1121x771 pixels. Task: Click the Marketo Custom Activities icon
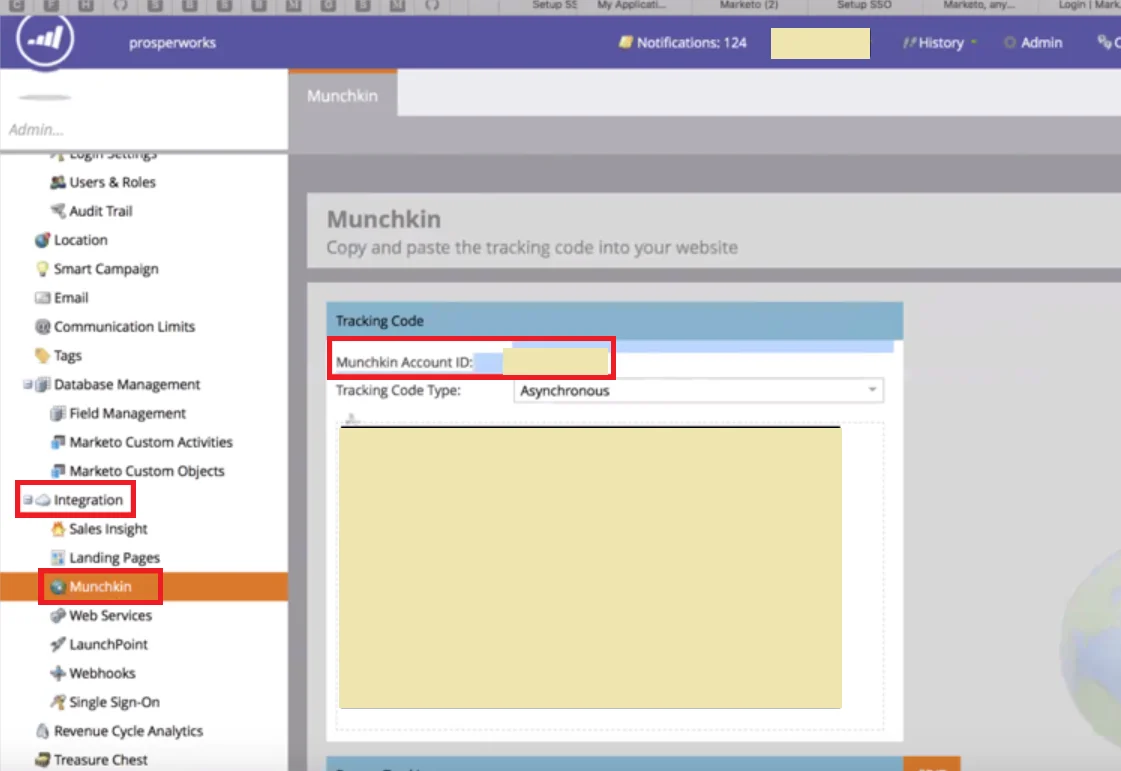[58, 442]
